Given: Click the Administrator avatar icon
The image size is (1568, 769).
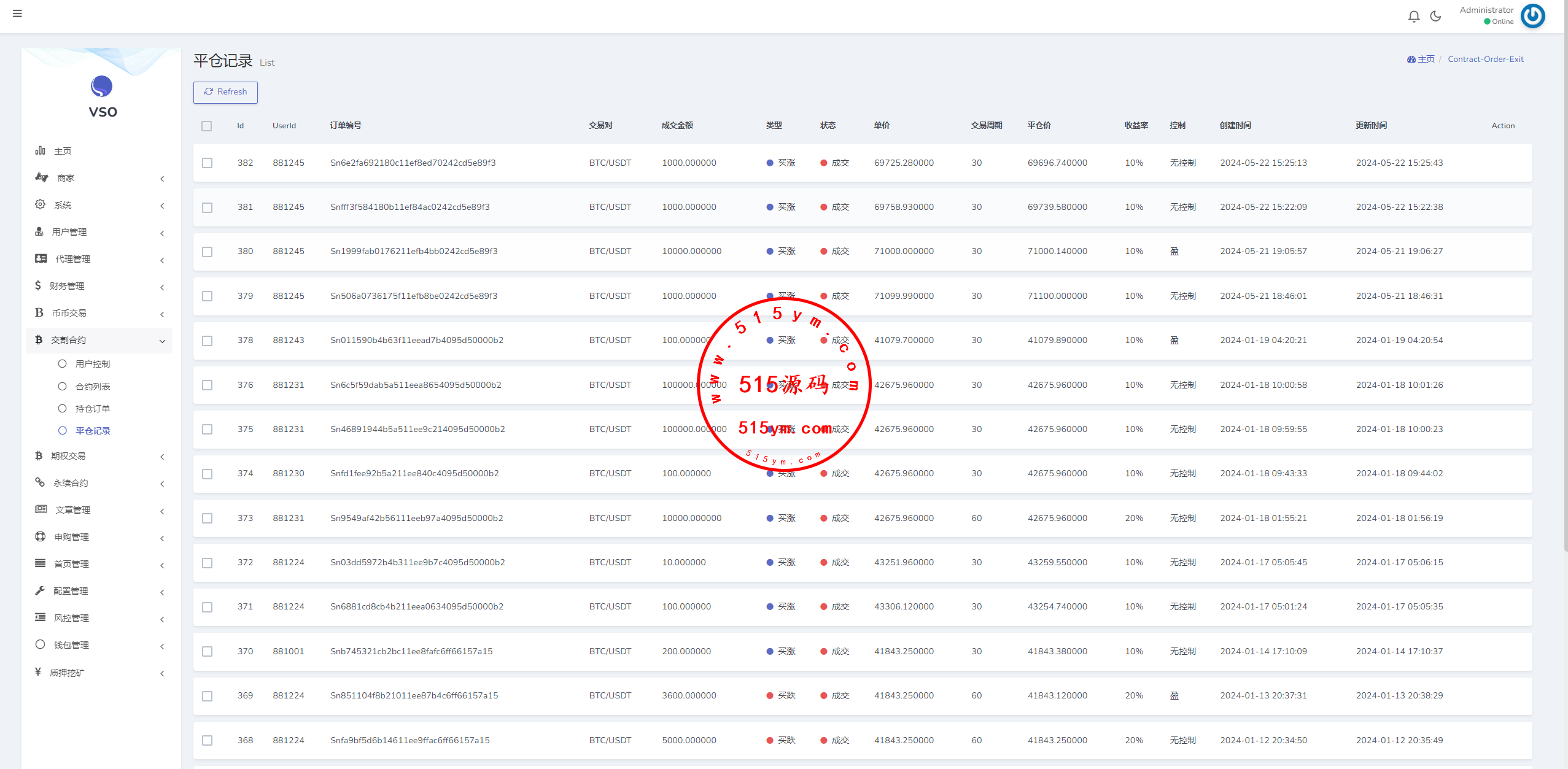Looking at the screenshot, I should click(1533, 16).
